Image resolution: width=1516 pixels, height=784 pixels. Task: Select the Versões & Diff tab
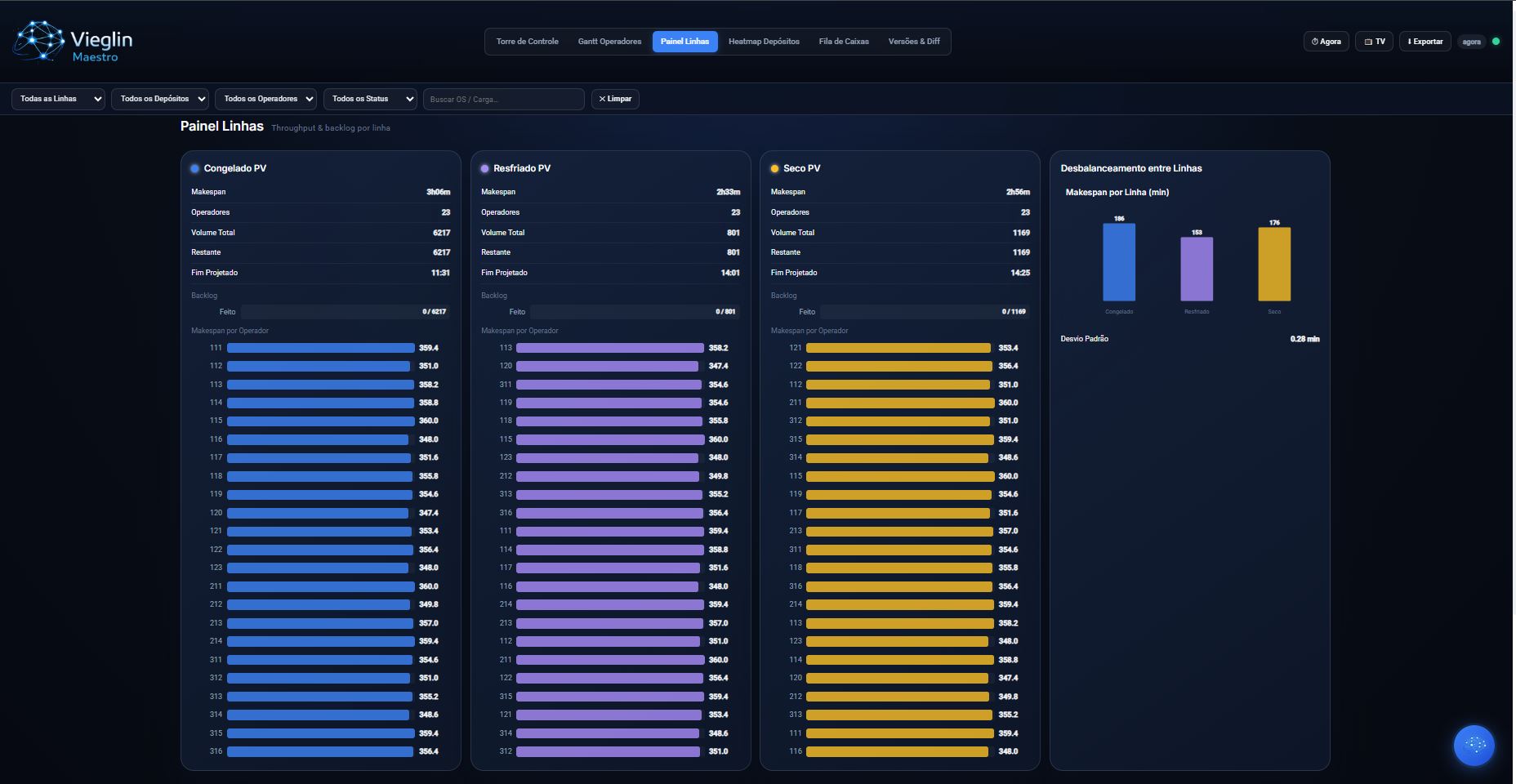pos(913,42)
